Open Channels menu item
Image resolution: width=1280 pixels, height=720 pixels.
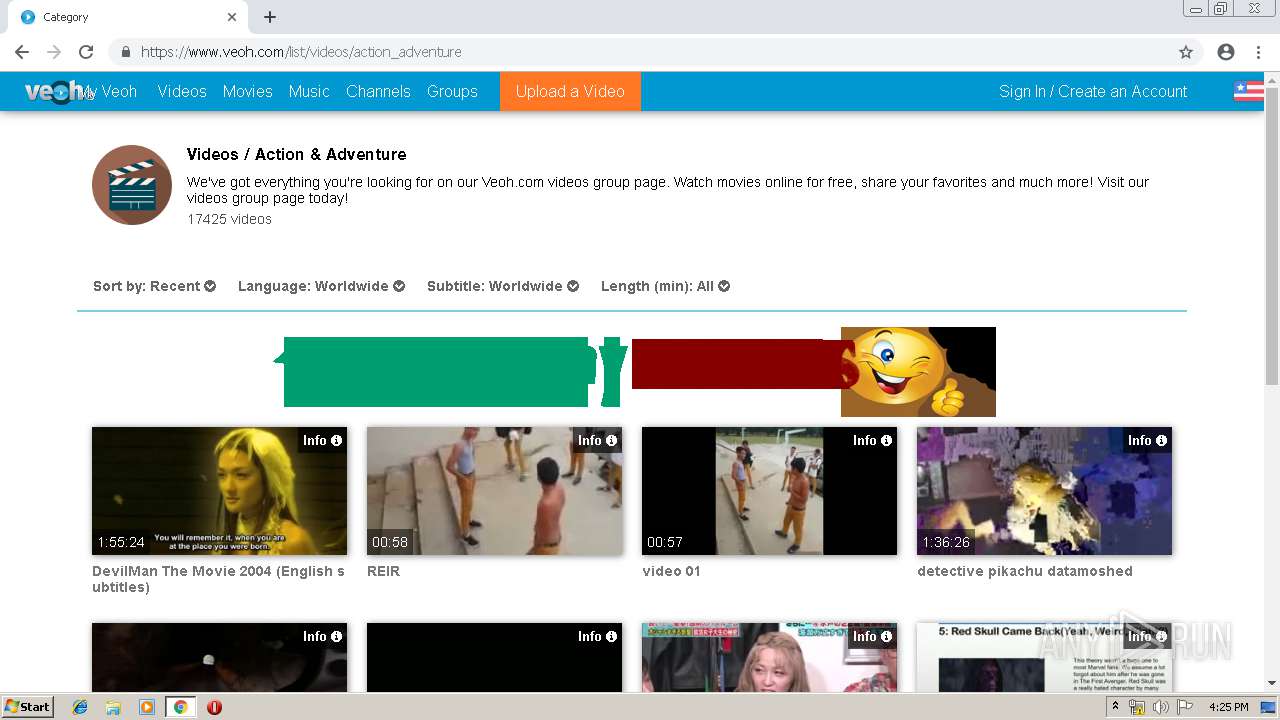378,91
